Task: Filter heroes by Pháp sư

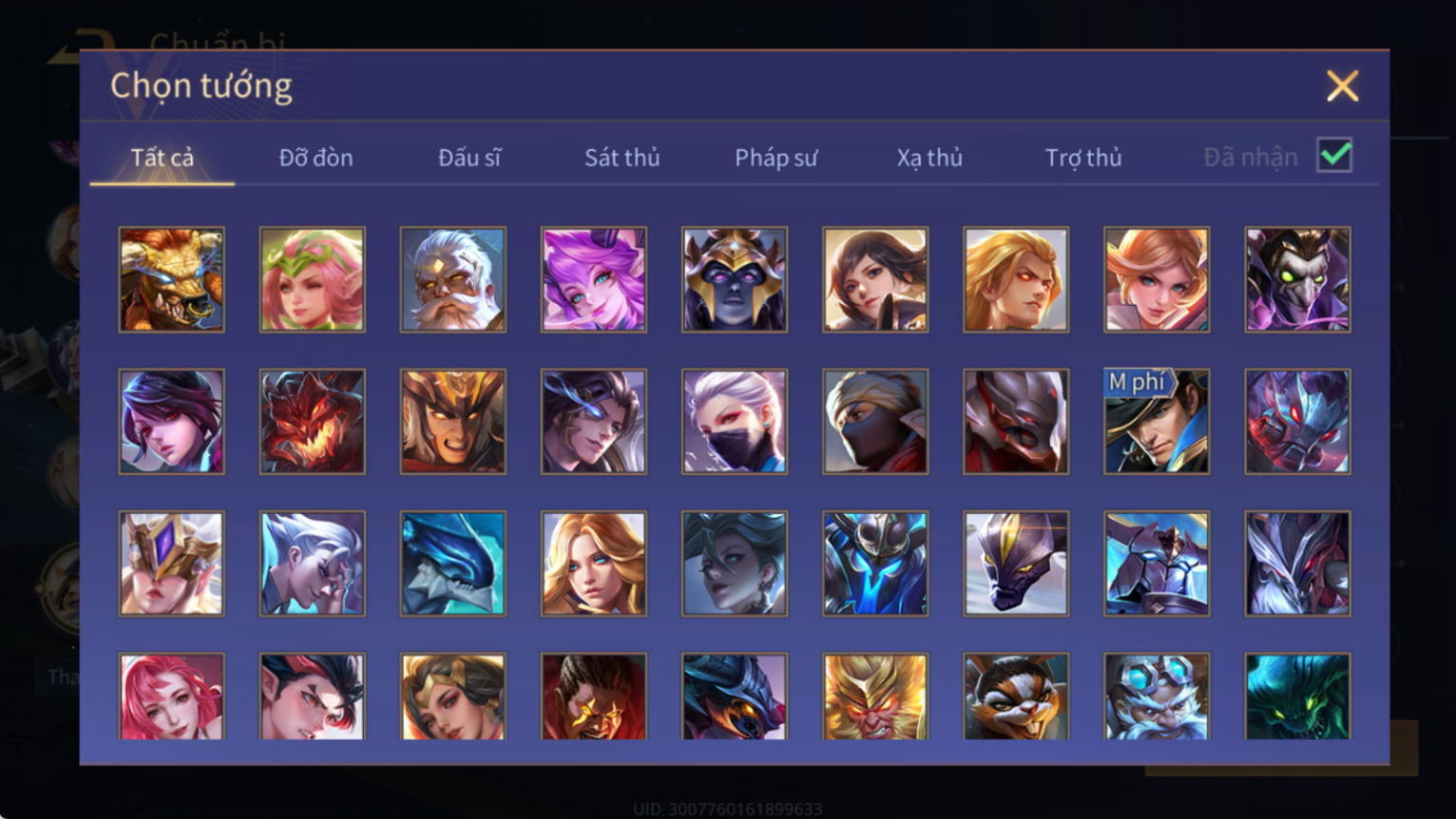Action: (x=776, y=158)
